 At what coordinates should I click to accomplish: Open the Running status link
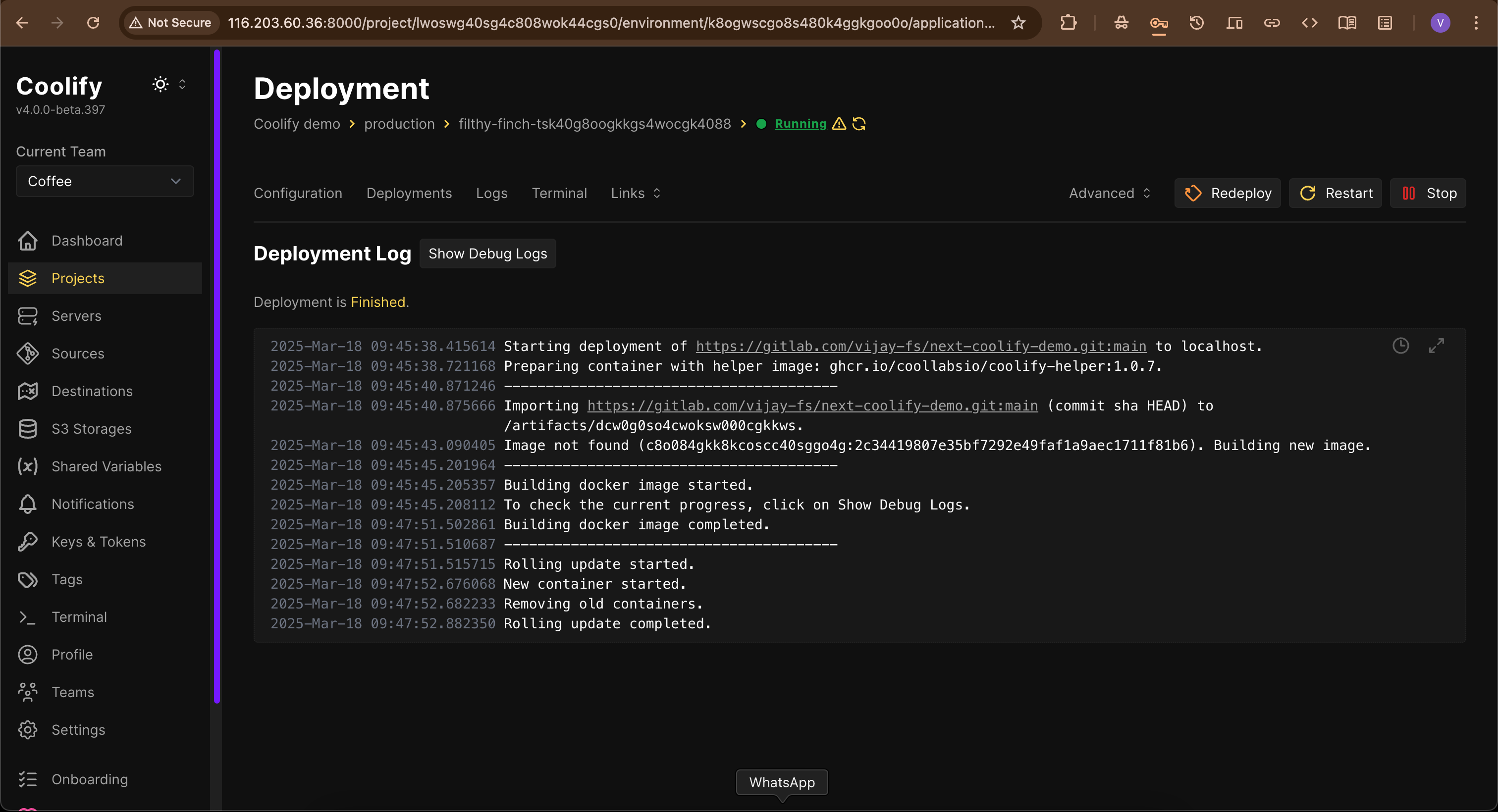point(800,124)
